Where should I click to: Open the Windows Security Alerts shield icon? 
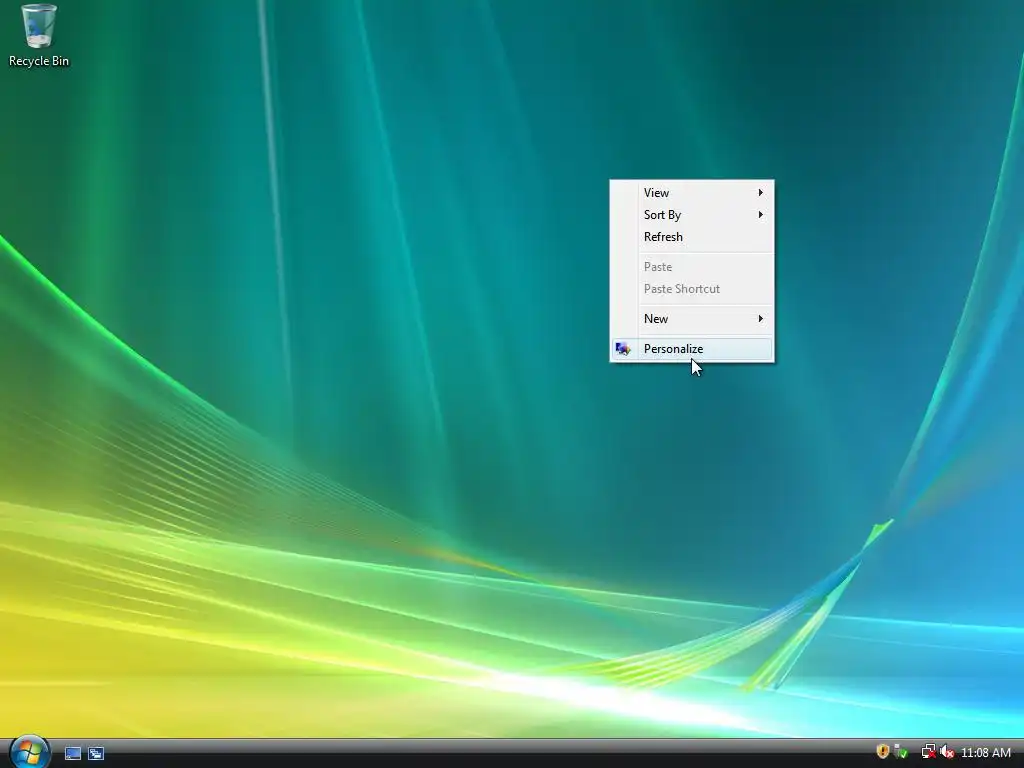click(x=882, y=752)
